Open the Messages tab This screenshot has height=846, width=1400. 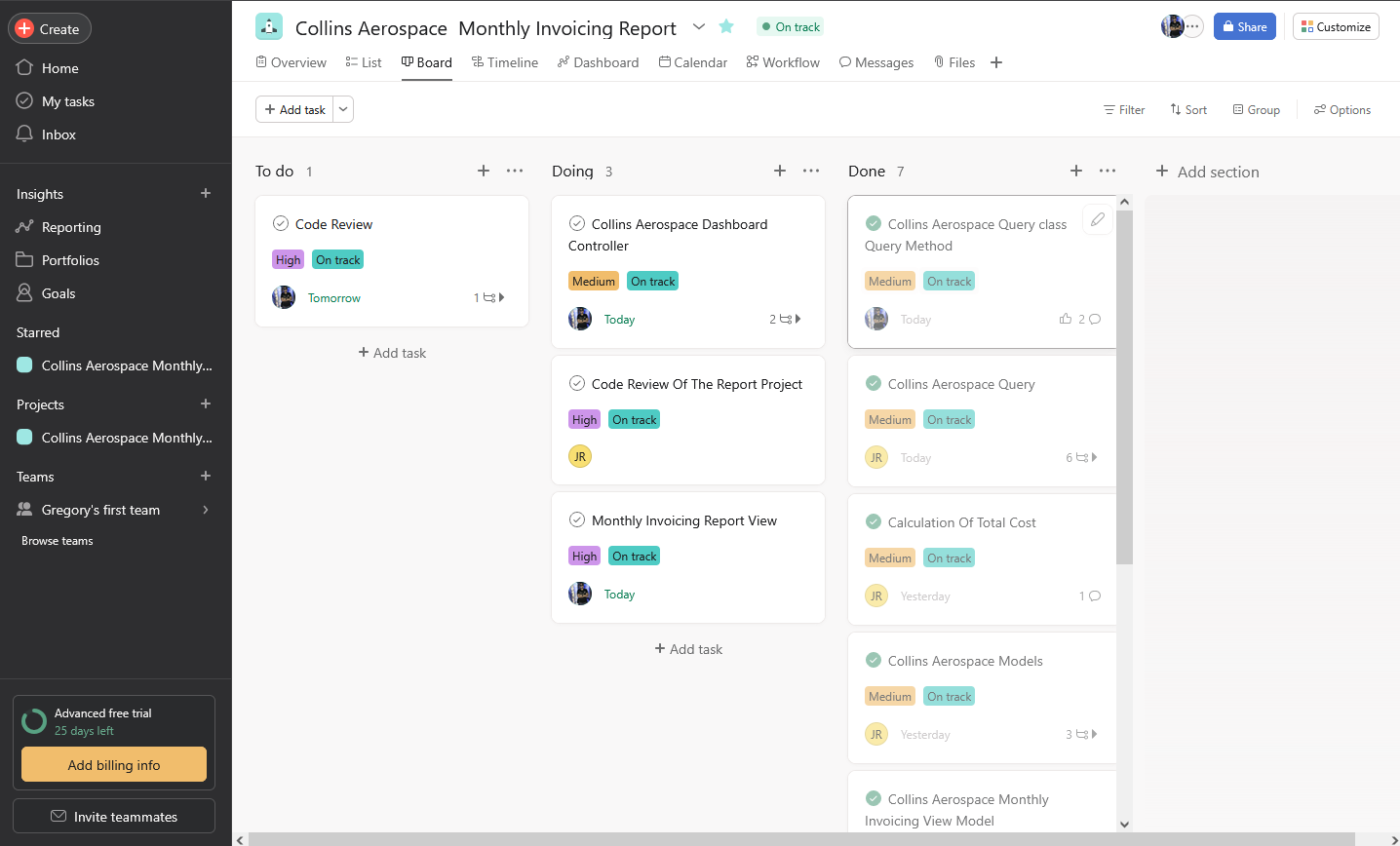pyautogui.click(x=876, y=62)
